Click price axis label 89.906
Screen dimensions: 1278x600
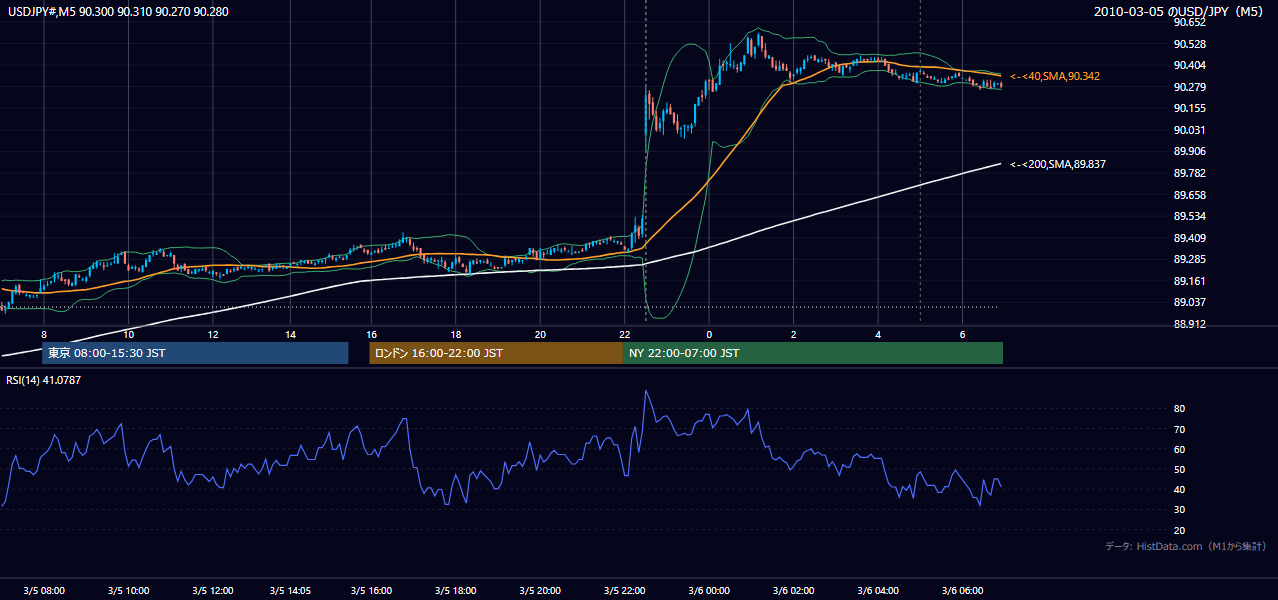pyautogui.click(x=1189, y=152)
